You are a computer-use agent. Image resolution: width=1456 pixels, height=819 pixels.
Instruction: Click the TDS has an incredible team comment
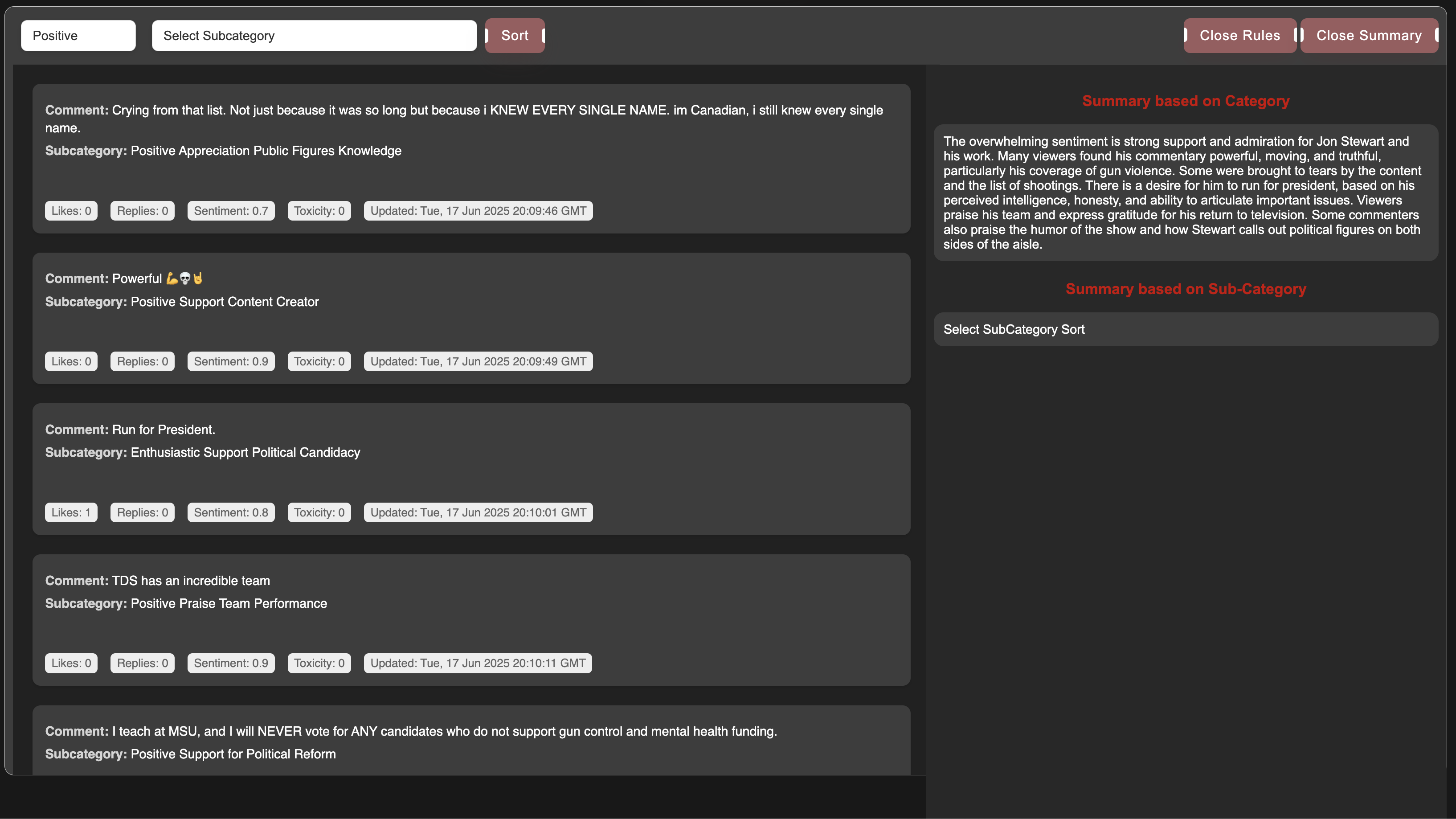191,581
